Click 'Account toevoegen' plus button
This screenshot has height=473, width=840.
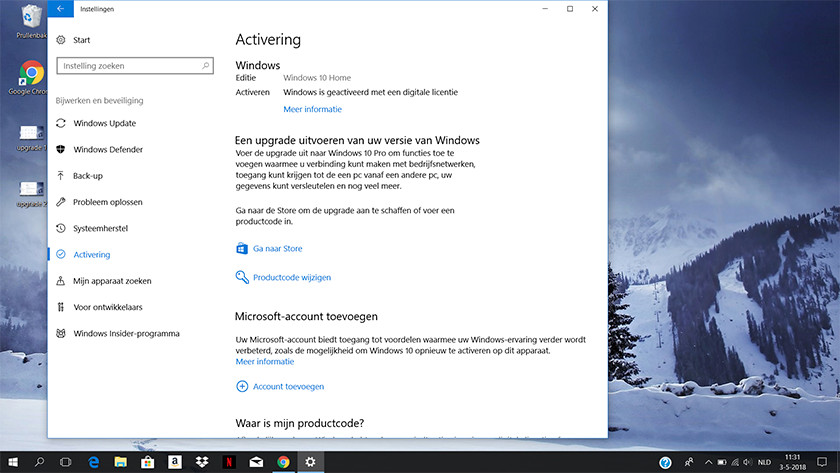tap(242, 386)
